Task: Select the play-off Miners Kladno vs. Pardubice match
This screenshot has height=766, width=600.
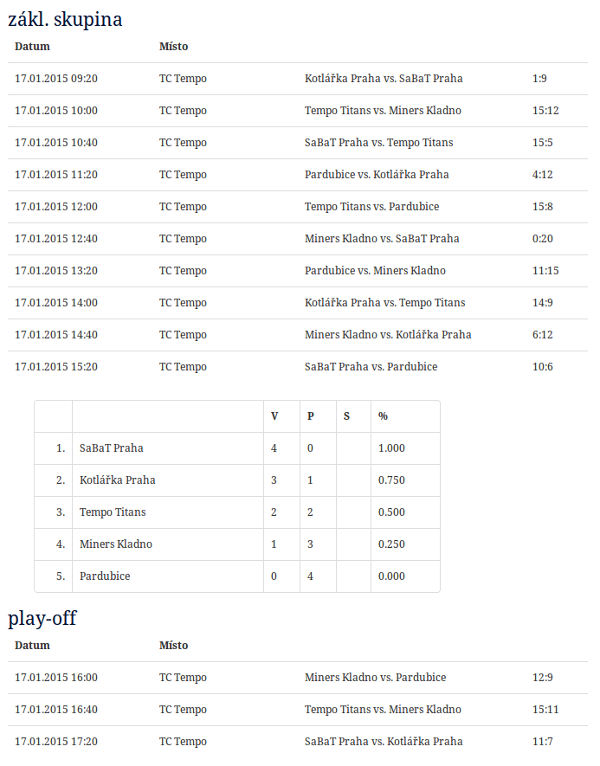Action: [375, 677]
